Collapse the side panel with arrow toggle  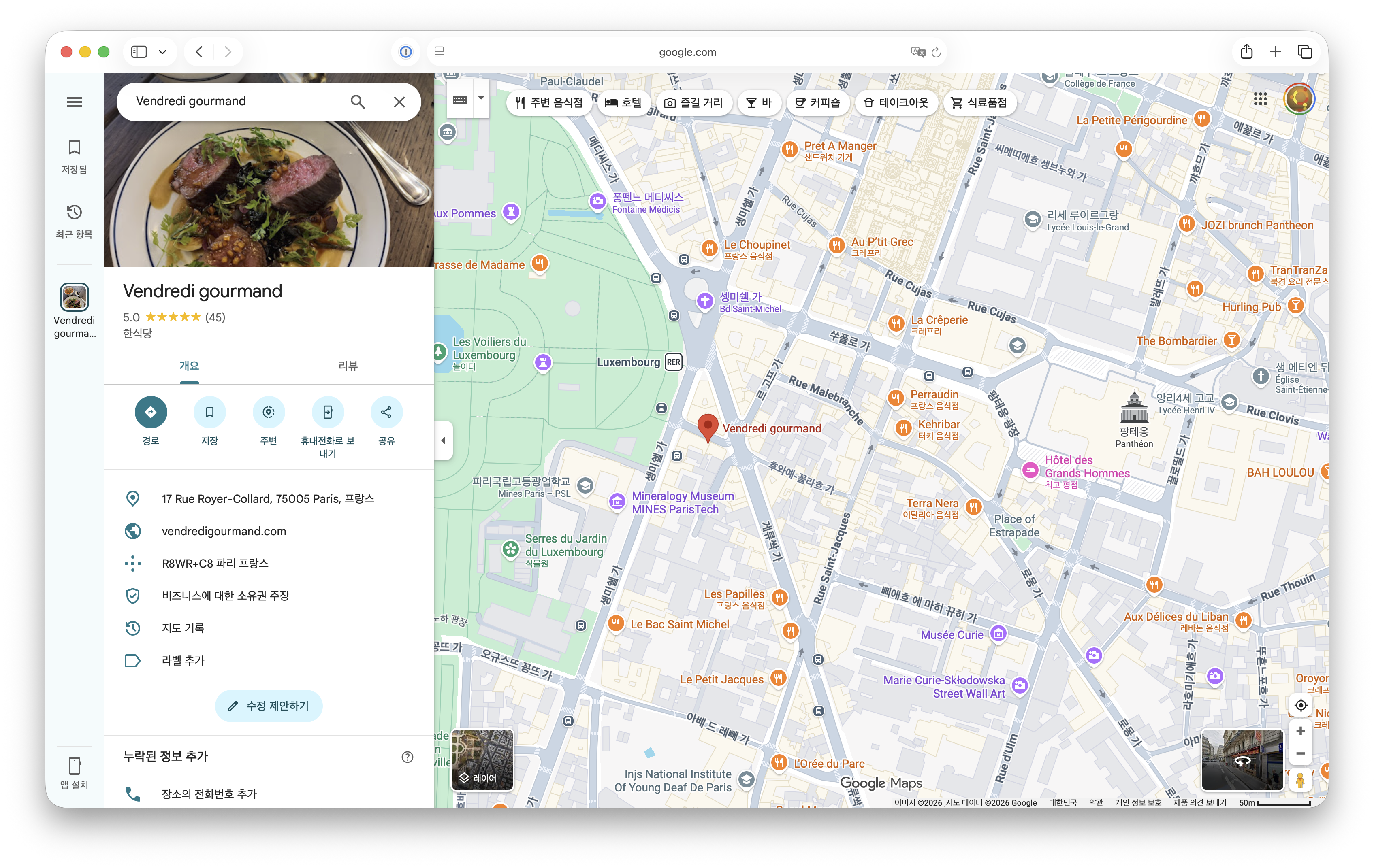(444, 440)
